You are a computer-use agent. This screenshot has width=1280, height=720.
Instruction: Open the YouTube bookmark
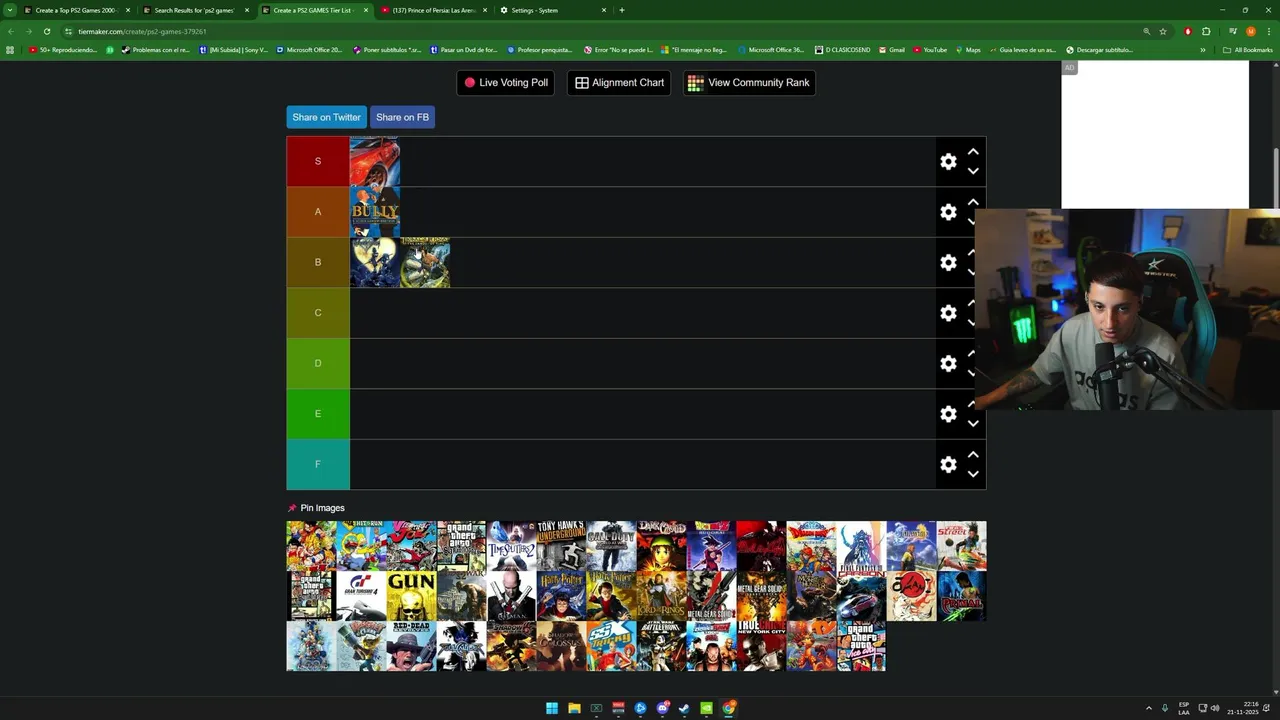coord(930,50)
